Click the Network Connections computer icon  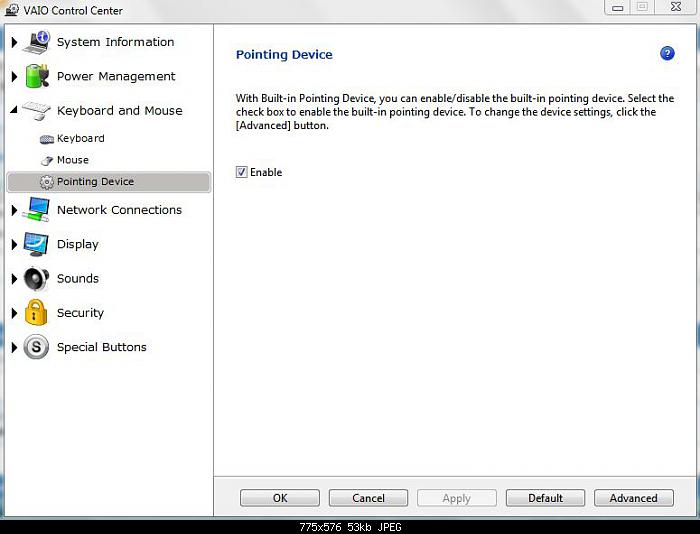tap(37, 209)
